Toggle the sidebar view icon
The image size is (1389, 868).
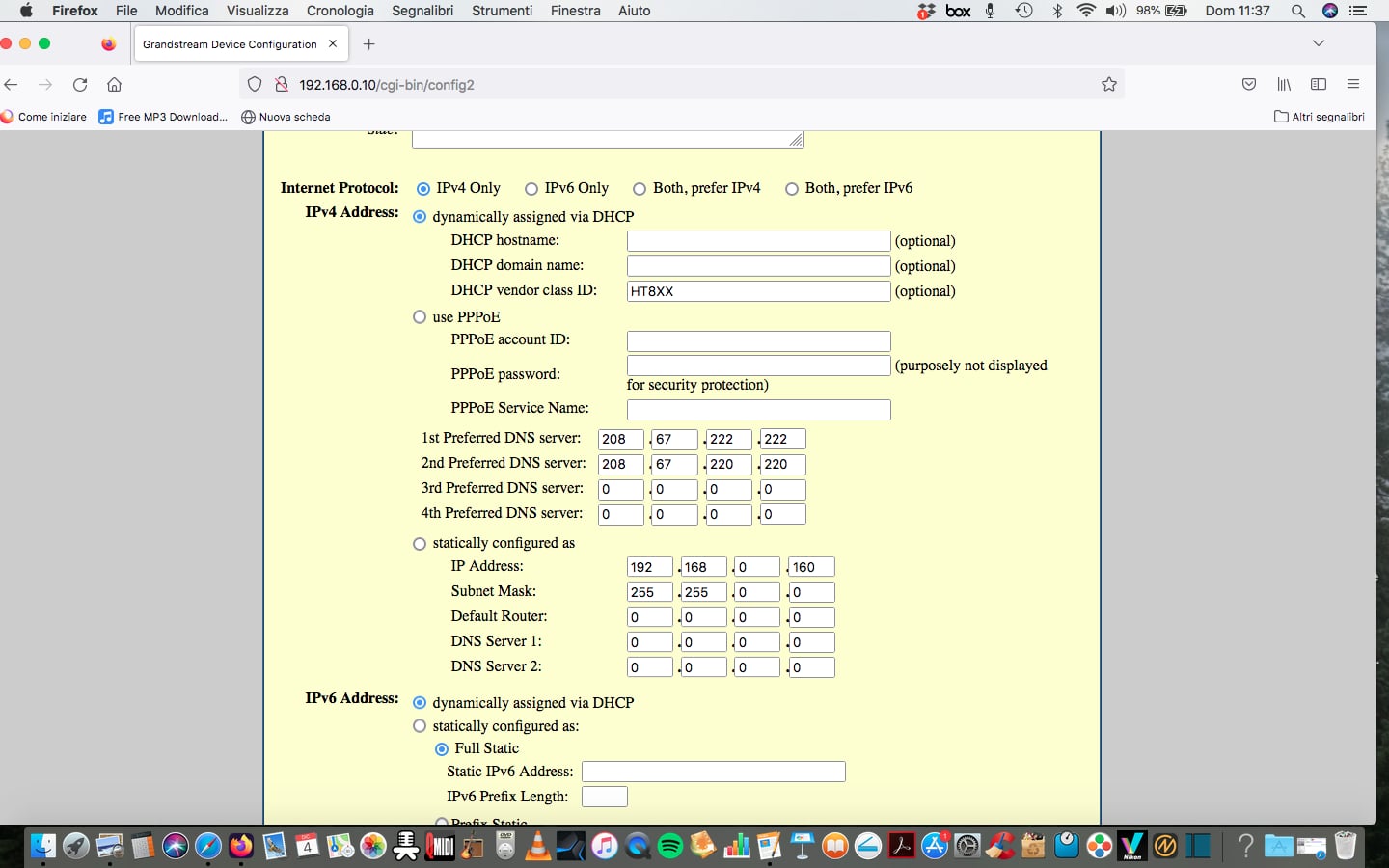(x=1319, y=85)
